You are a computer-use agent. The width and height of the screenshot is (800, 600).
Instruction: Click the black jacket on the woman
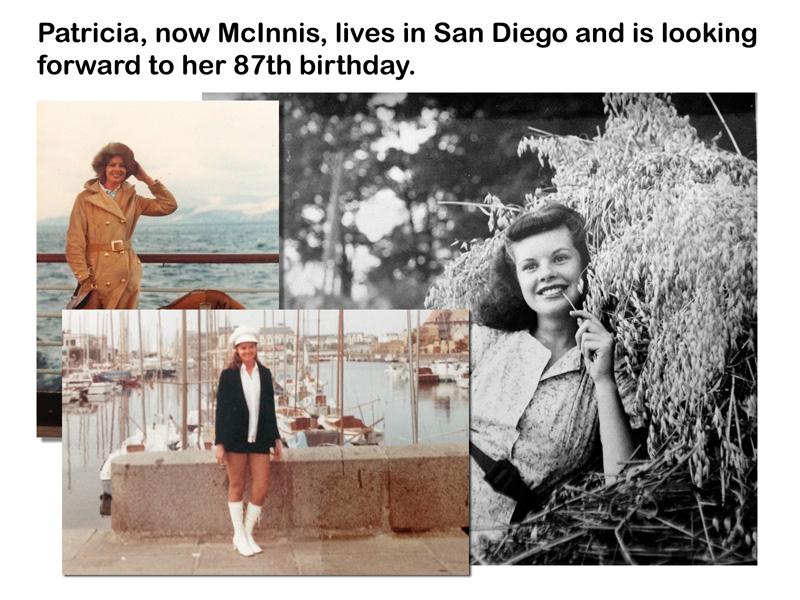pyautogui.click(x=246, y=406)
